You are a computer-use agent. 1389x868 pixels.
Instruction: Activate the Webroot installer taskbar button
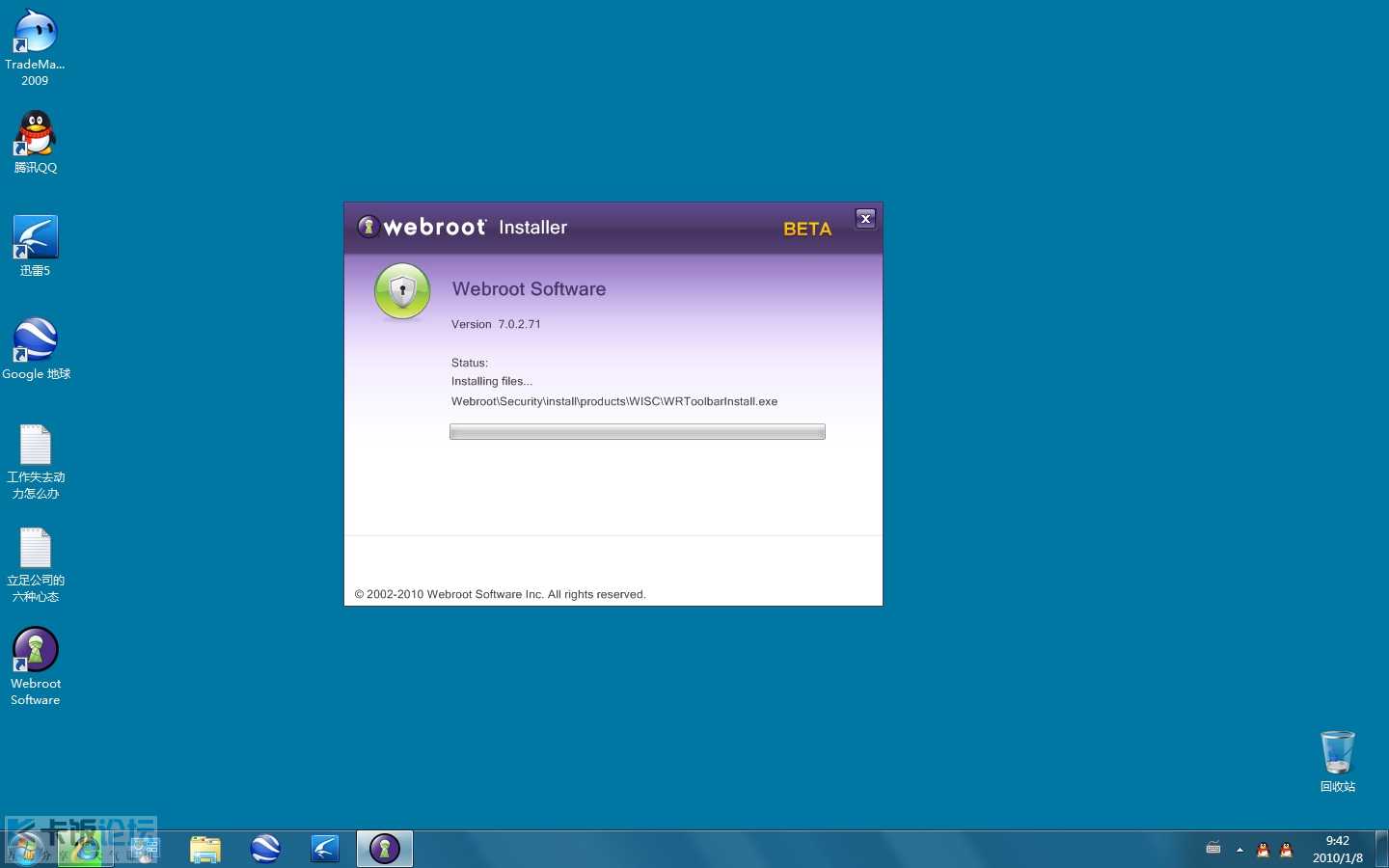pyautogui.click(x=385, y=849)
